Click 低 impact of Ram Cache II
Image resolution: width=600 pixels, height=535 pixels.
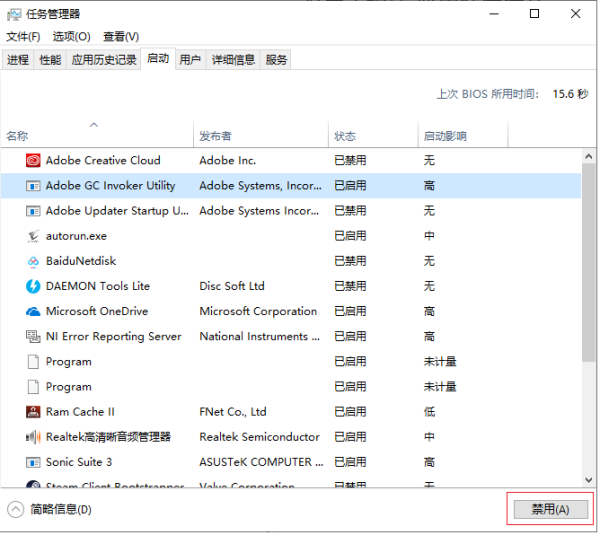430,413
